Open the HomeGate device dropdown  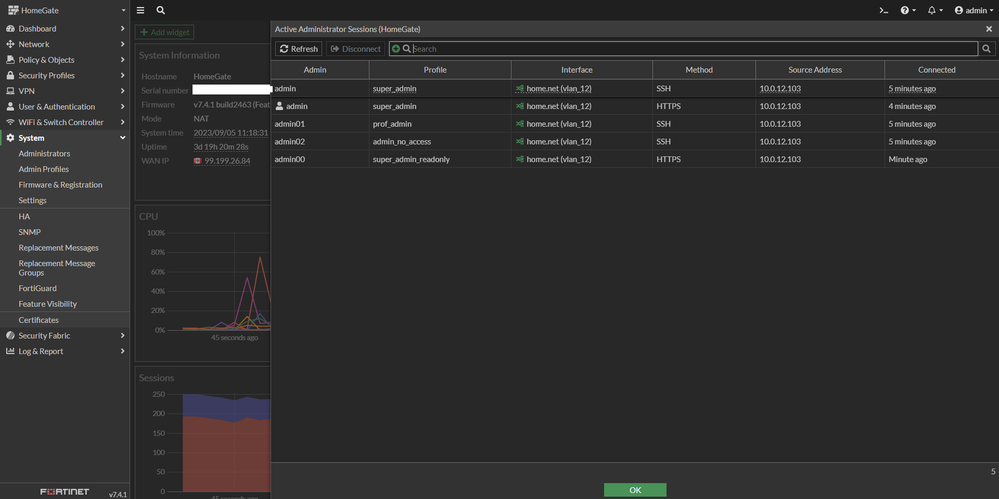coord(65,10)
